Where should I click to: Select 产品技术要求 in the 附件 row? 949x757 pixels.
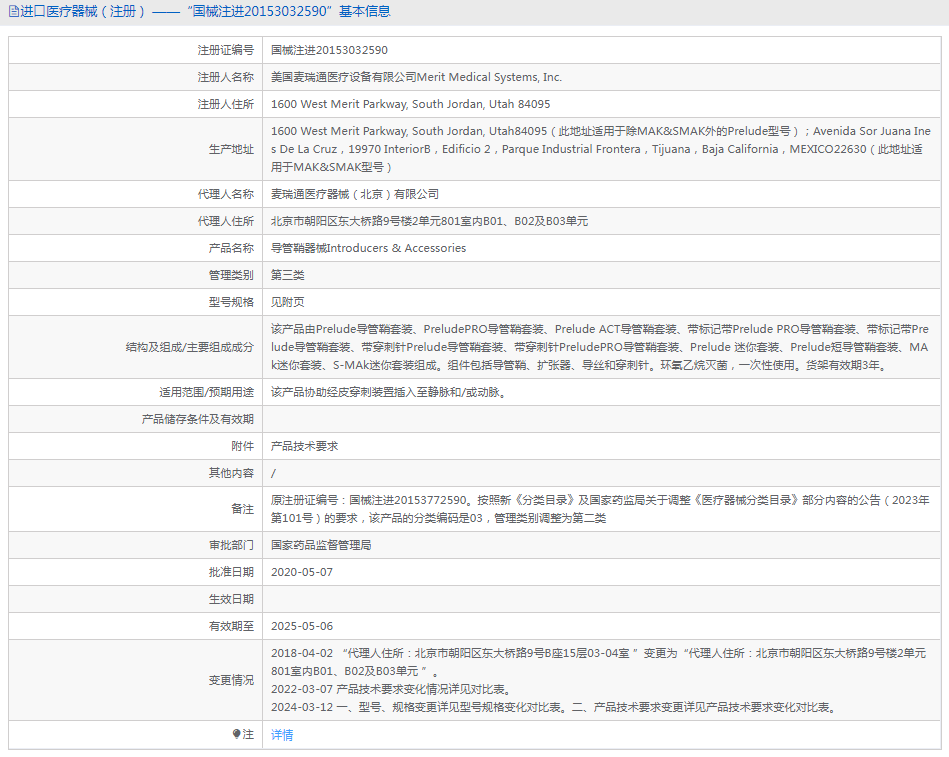pyautogui.click(x=304, y=446)
